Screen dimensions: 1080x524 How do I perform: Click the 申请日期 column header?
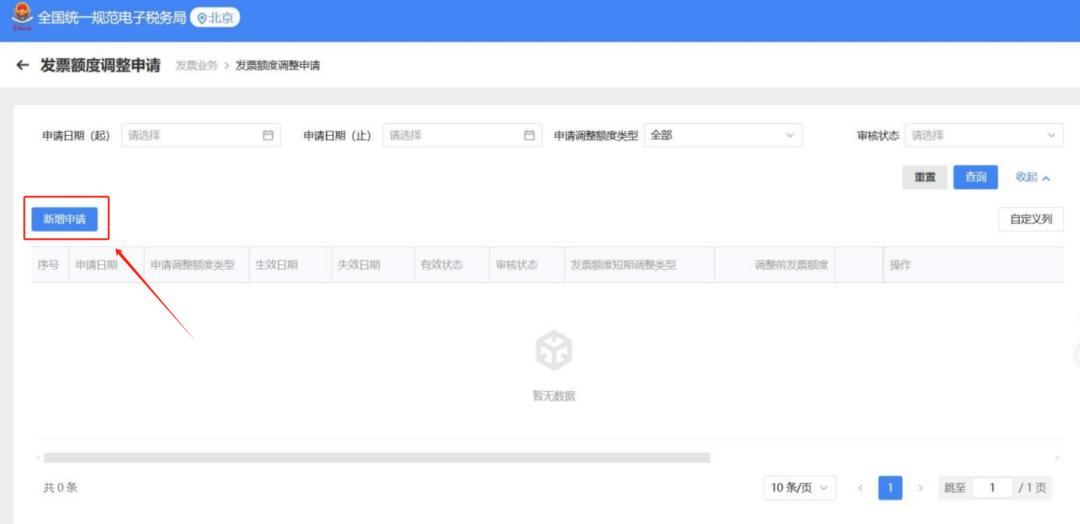click(x=97, y=265)
